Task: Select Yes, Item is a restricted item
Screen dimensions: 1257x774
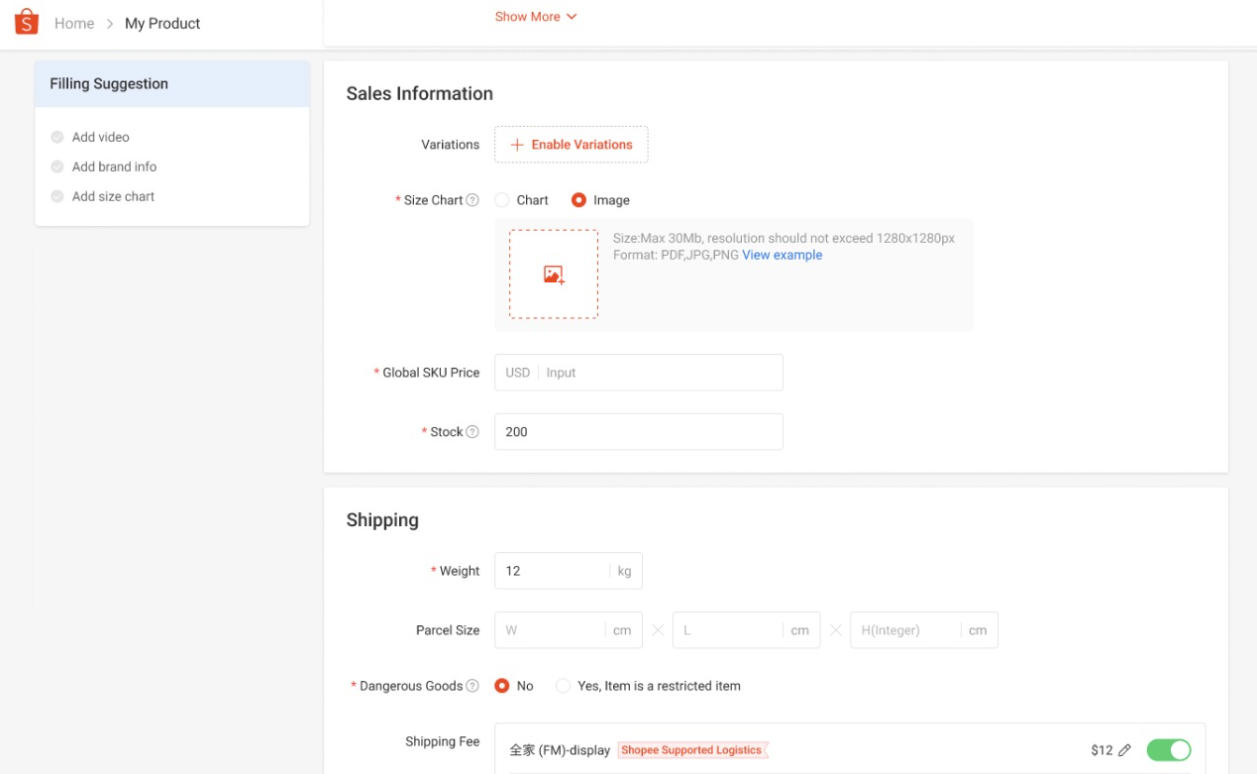Action: (x=563, y=686)
